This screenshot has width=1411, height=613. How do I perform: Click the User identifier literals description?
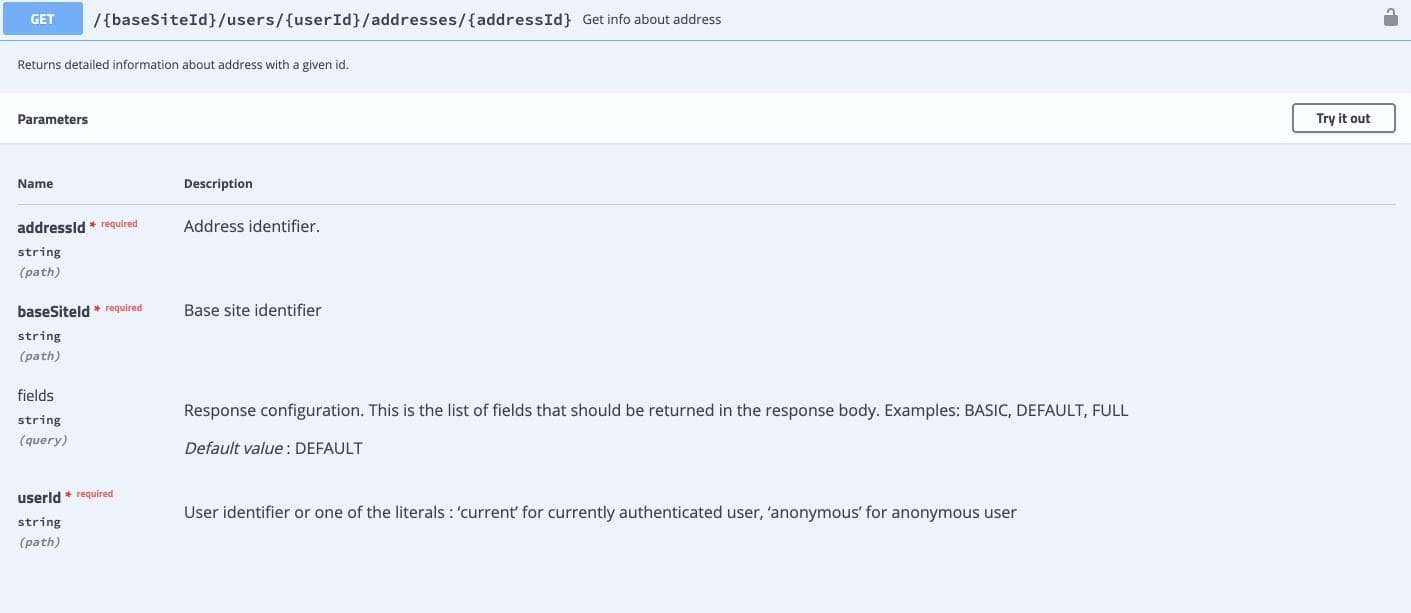600,512
